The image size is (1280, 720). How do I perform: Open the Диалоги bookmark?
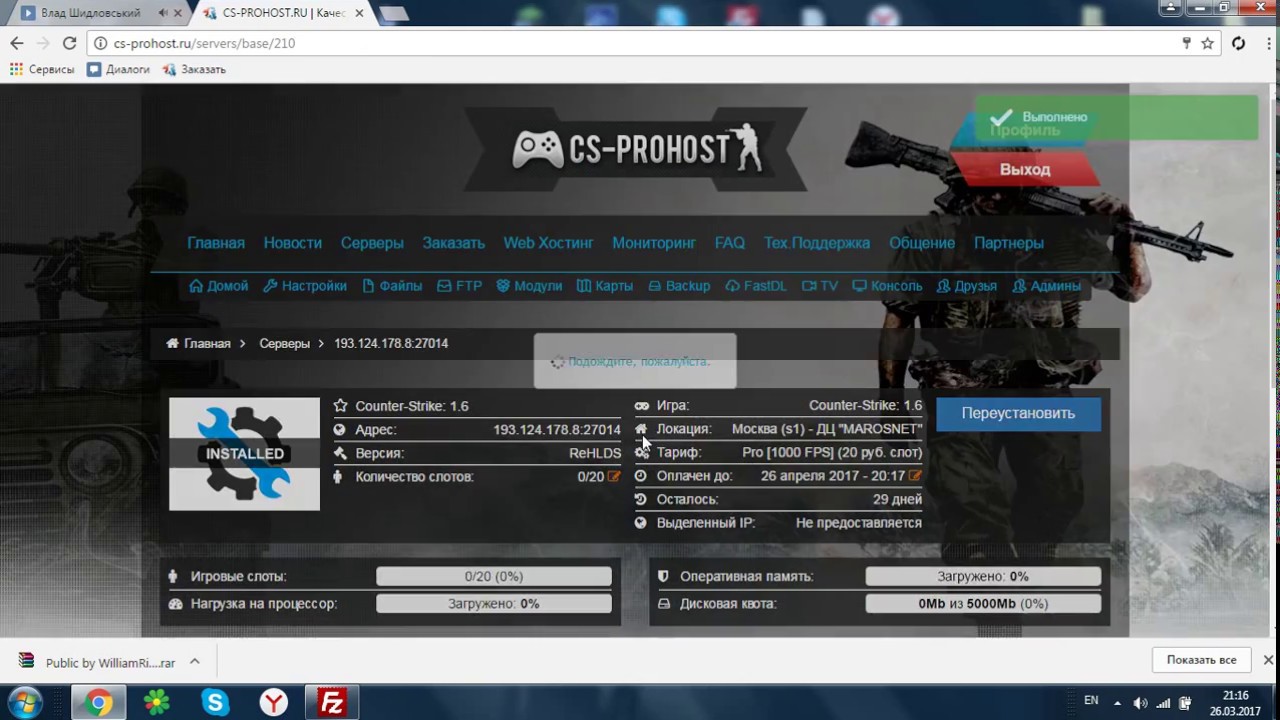click(118, 69)
